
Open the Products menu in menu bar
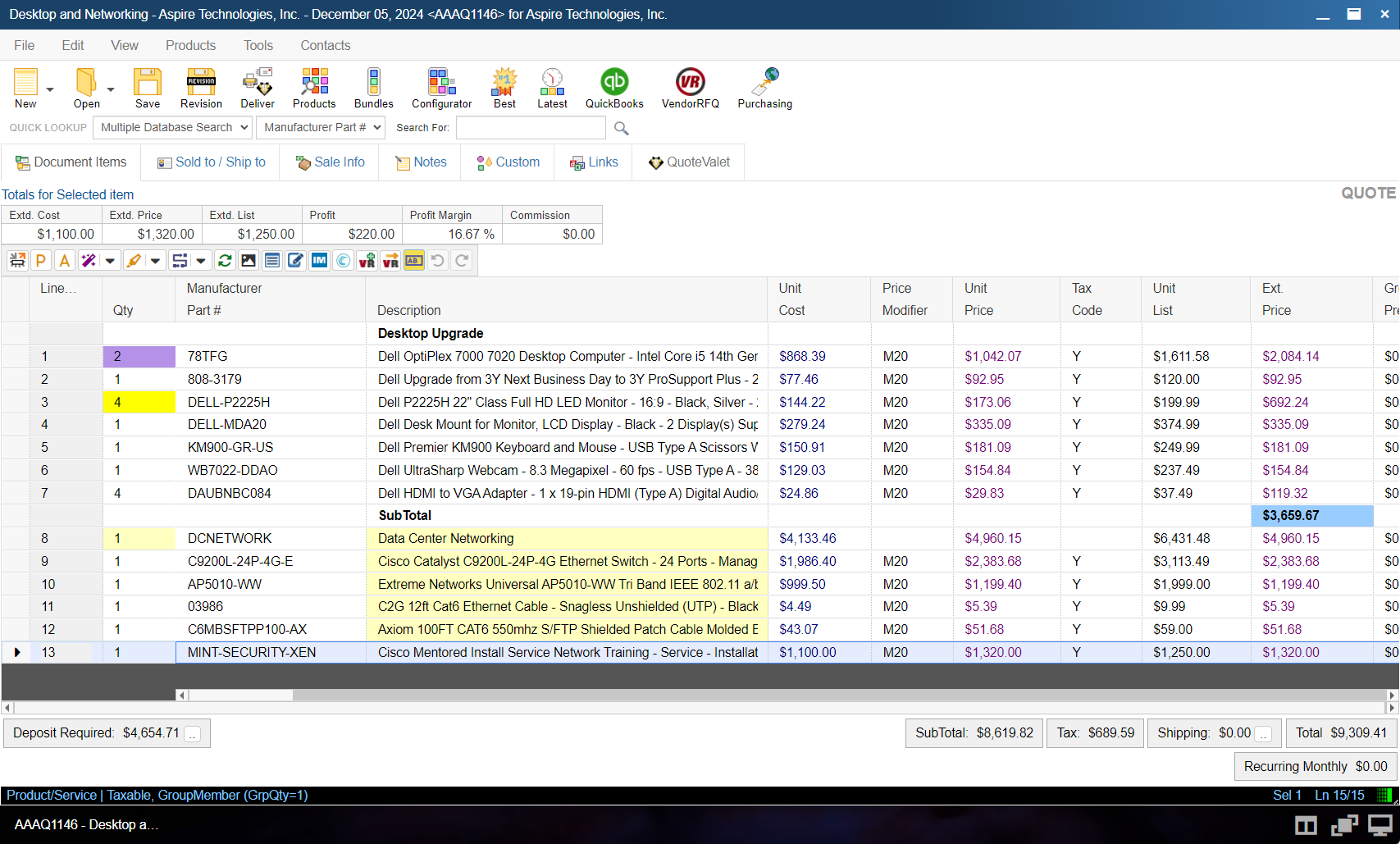coord(190,46)
